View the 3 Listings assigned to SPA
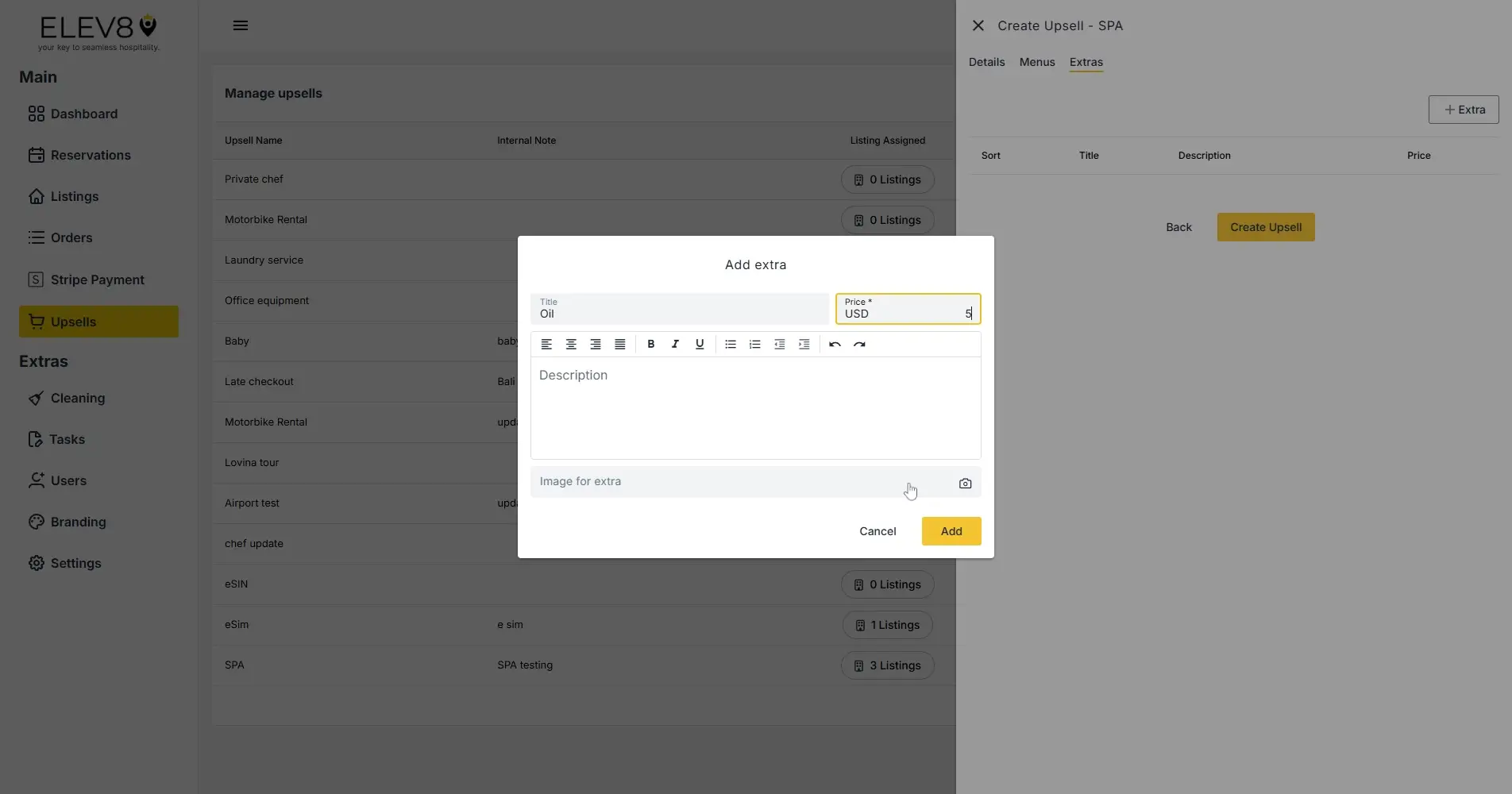 click(x=887, y=665)
